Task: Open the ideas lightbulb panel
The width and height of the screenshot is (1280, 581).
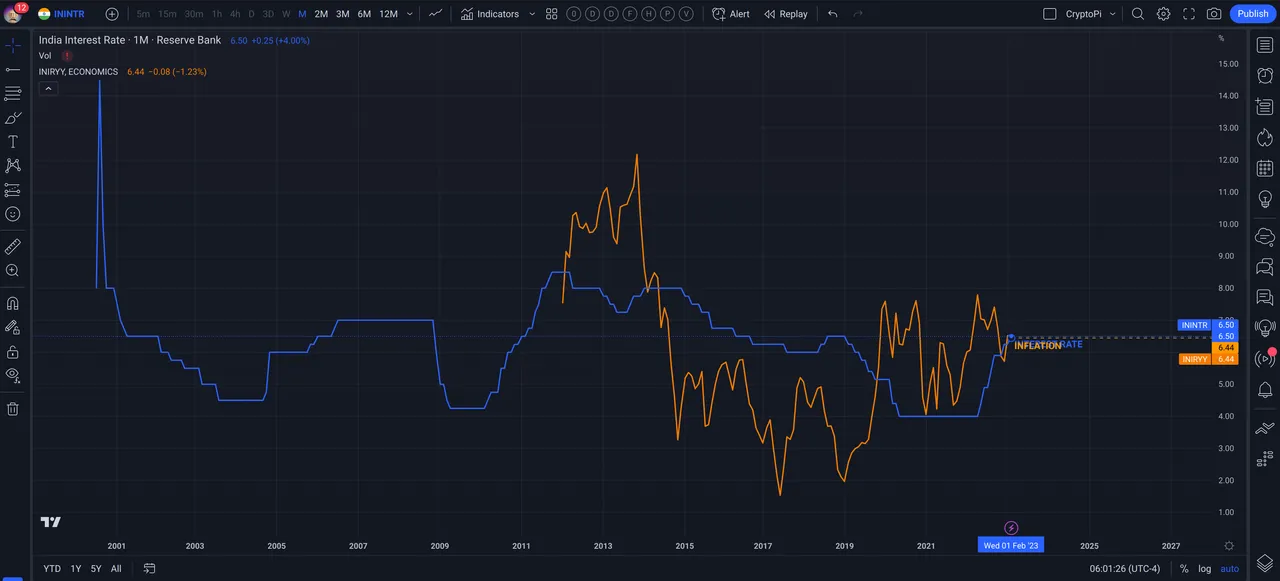Action: (1265, 199)
